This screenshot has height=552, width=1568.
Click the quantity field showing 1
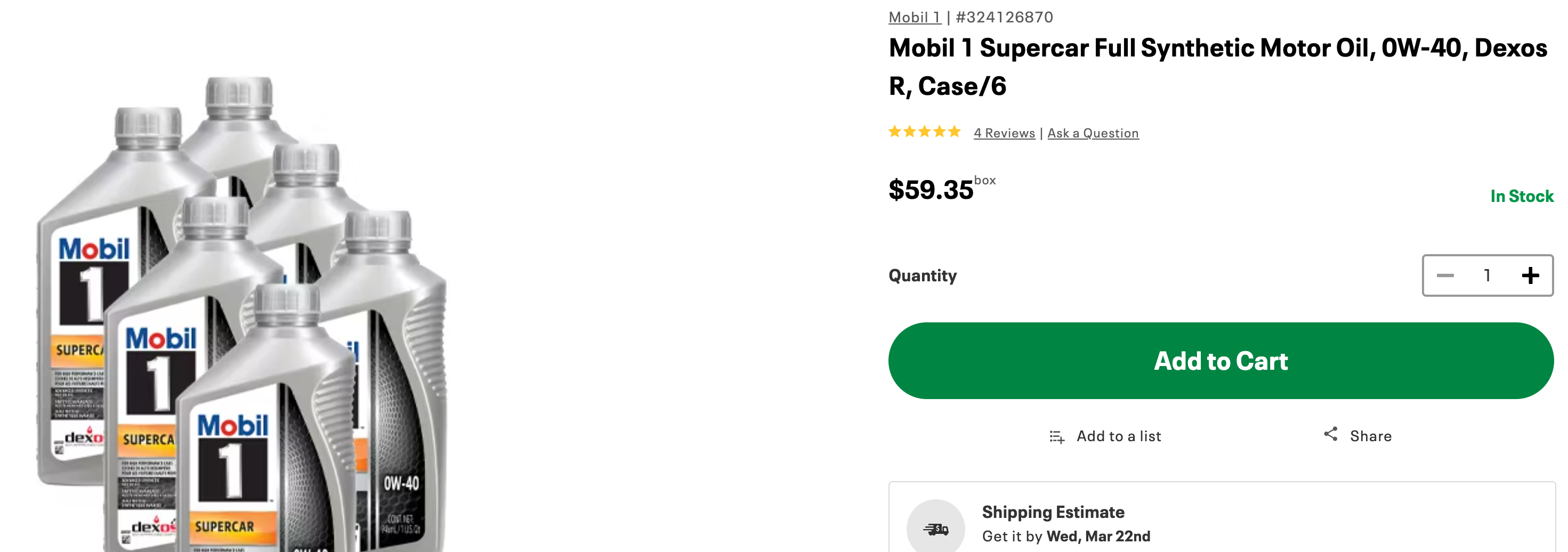[1487, 275]
